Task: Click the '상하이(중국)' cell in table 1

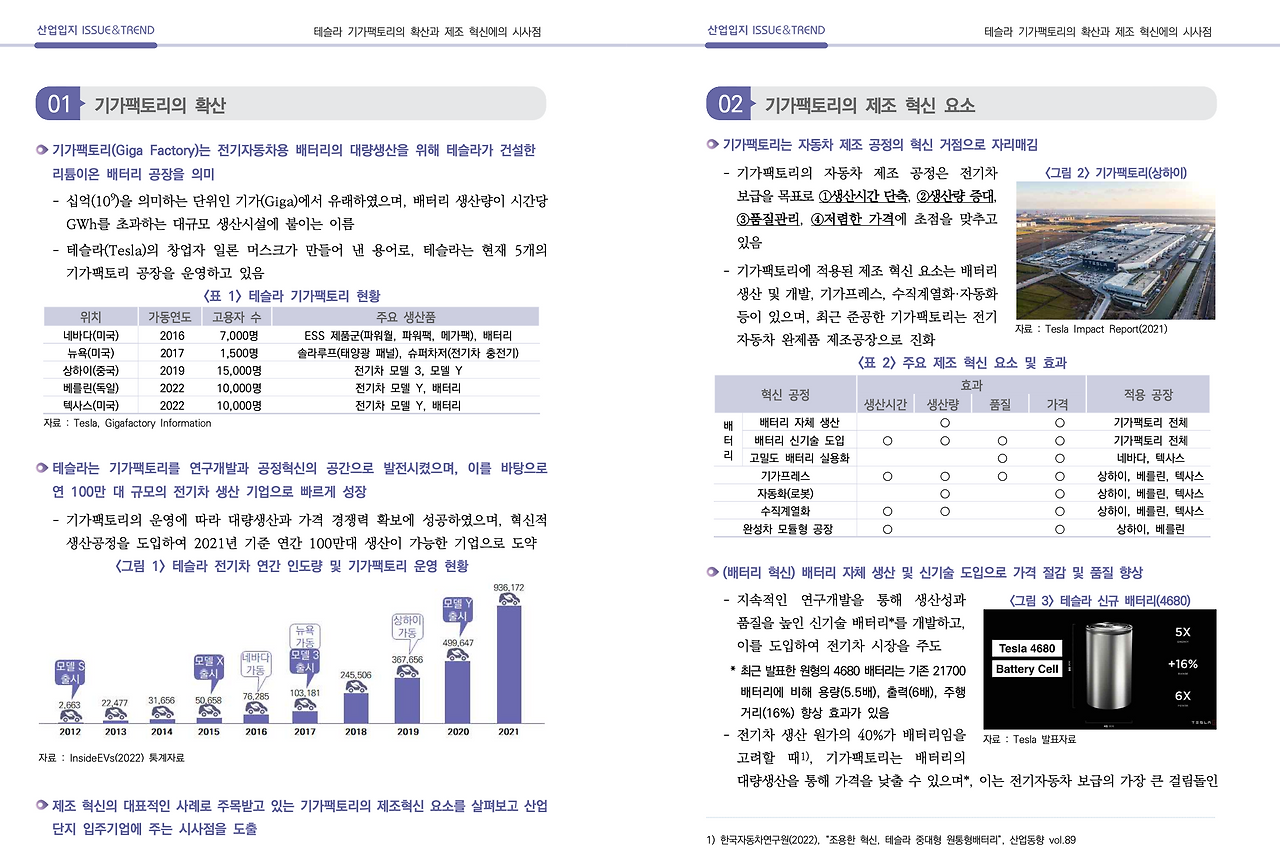Action: click(x=91, y=371)
